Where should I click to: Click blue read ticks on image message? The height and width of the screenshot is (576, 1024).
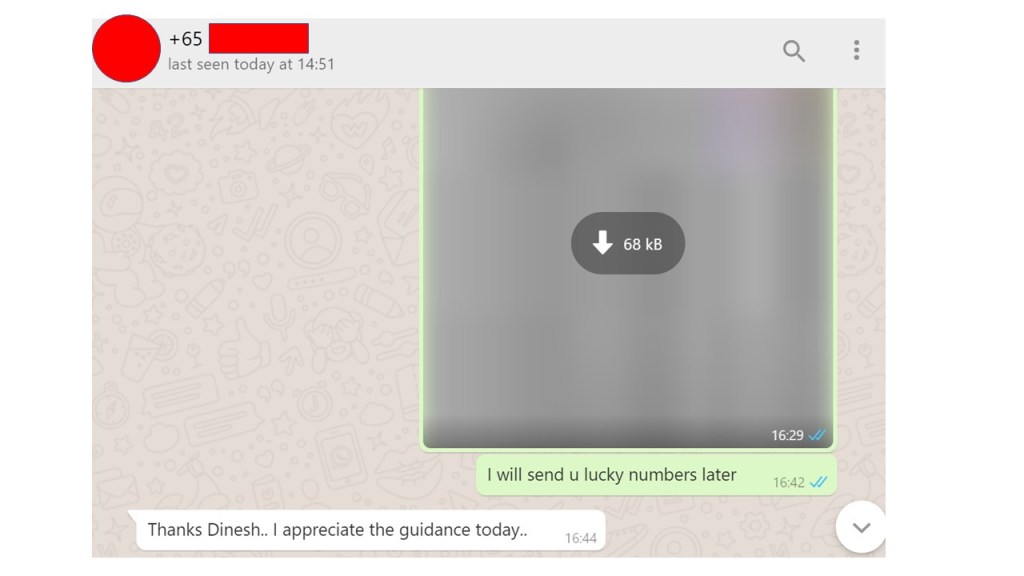coord(817,435)
